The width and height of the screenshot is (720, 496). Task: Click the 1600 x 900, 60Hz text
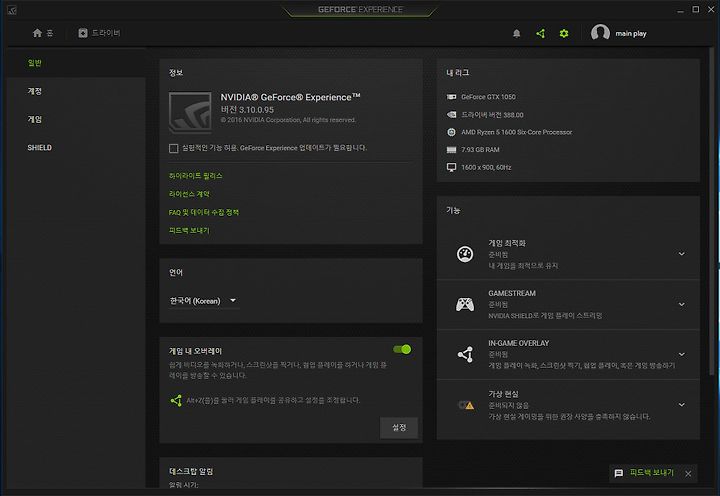[486, 168]
